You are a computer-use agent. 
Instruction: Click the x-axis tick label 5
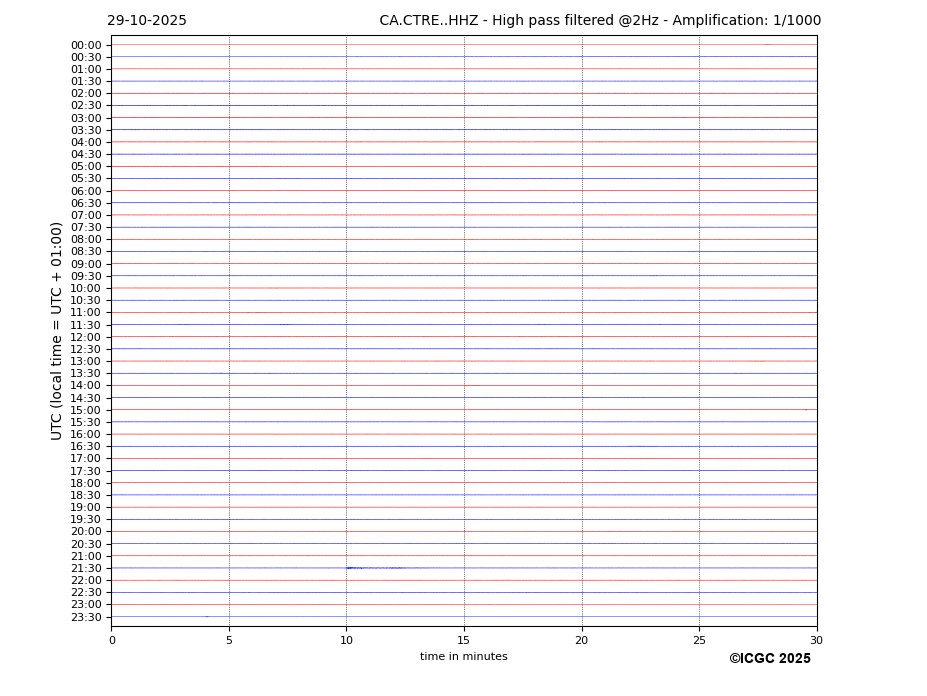tap(229, 640)
